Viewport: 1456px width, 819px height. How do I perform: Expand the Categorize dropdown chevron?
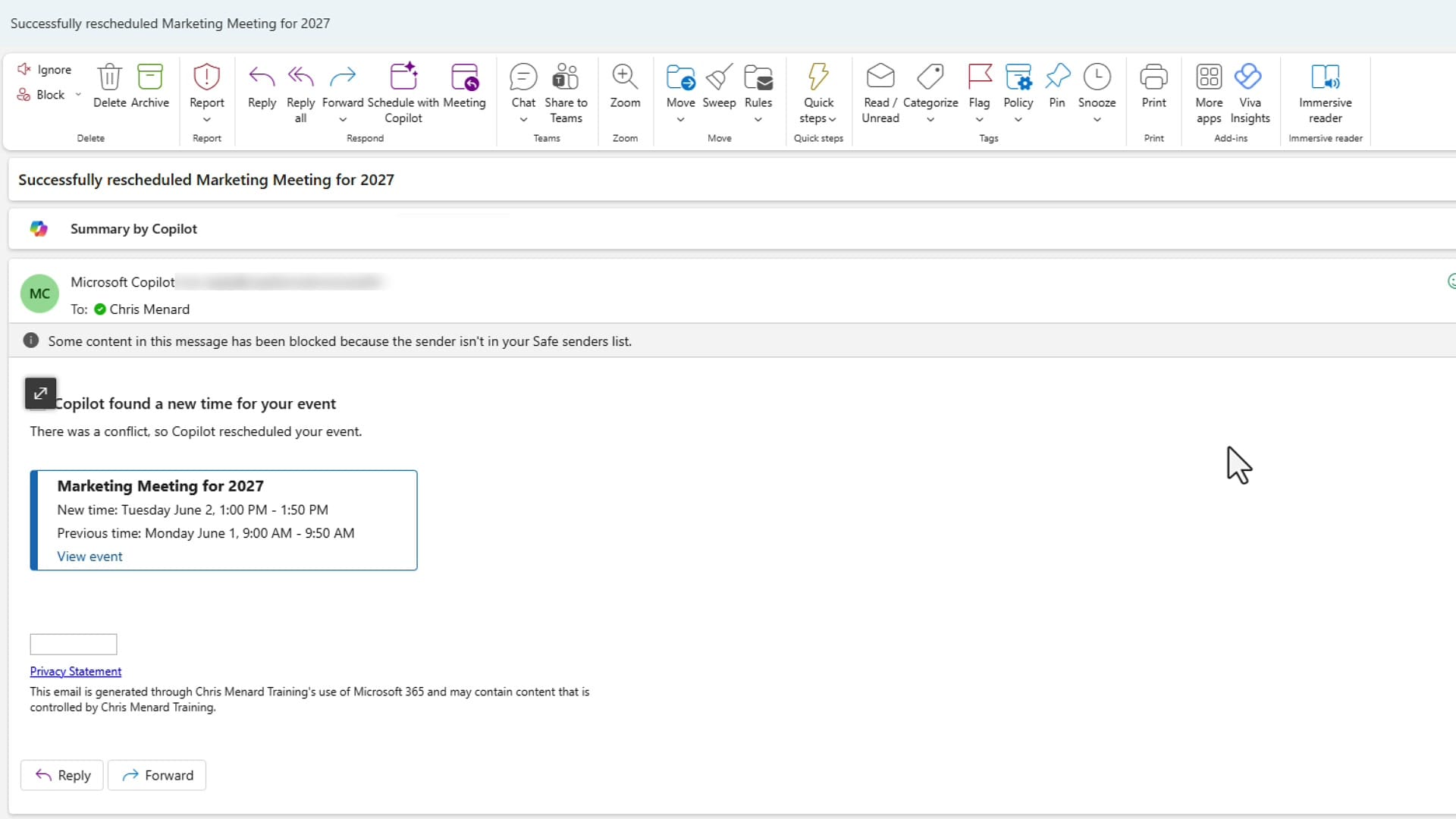930,119
